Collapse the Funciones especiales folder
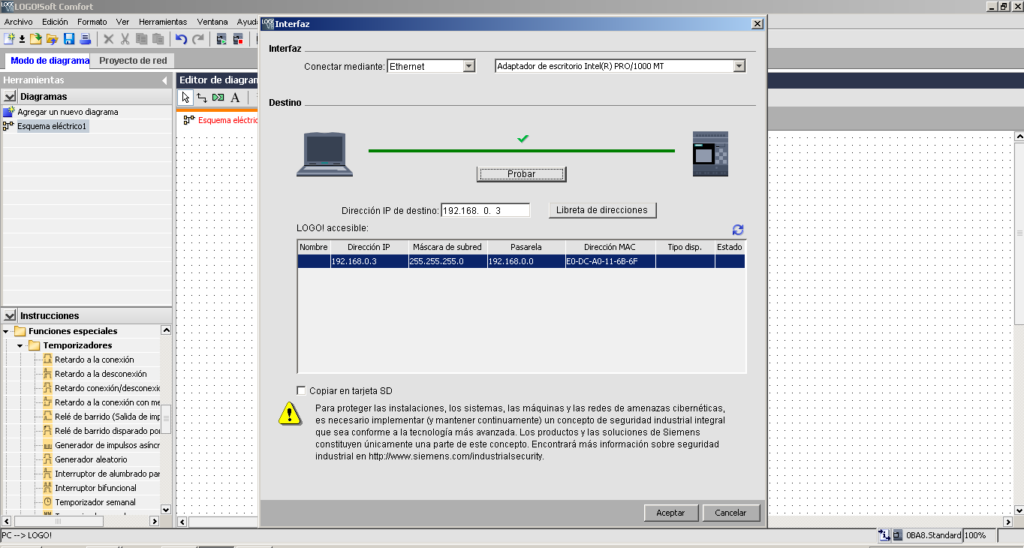 6,331
